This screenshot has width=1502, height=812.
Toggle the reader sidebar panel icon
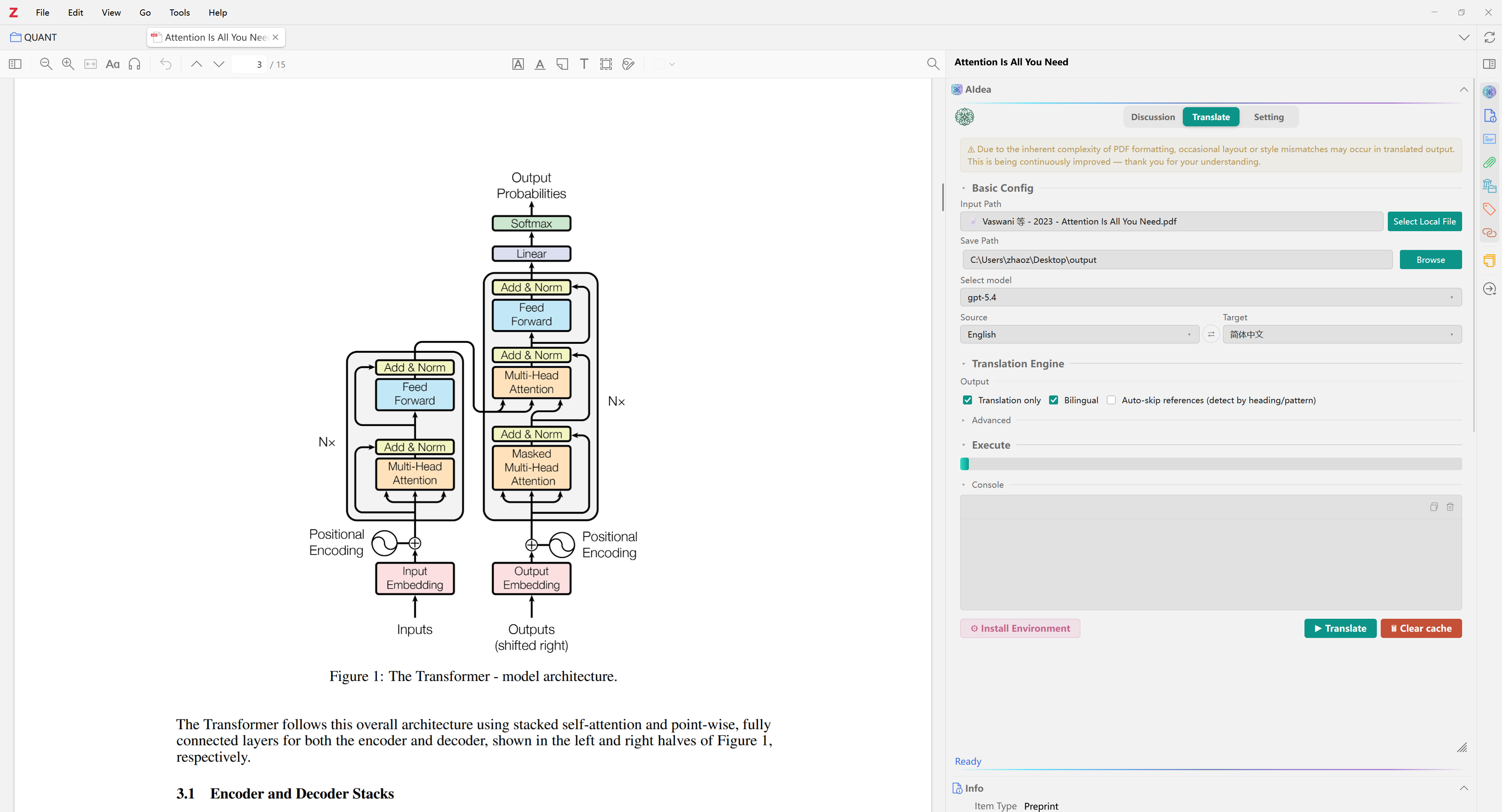tap(15, 64)
